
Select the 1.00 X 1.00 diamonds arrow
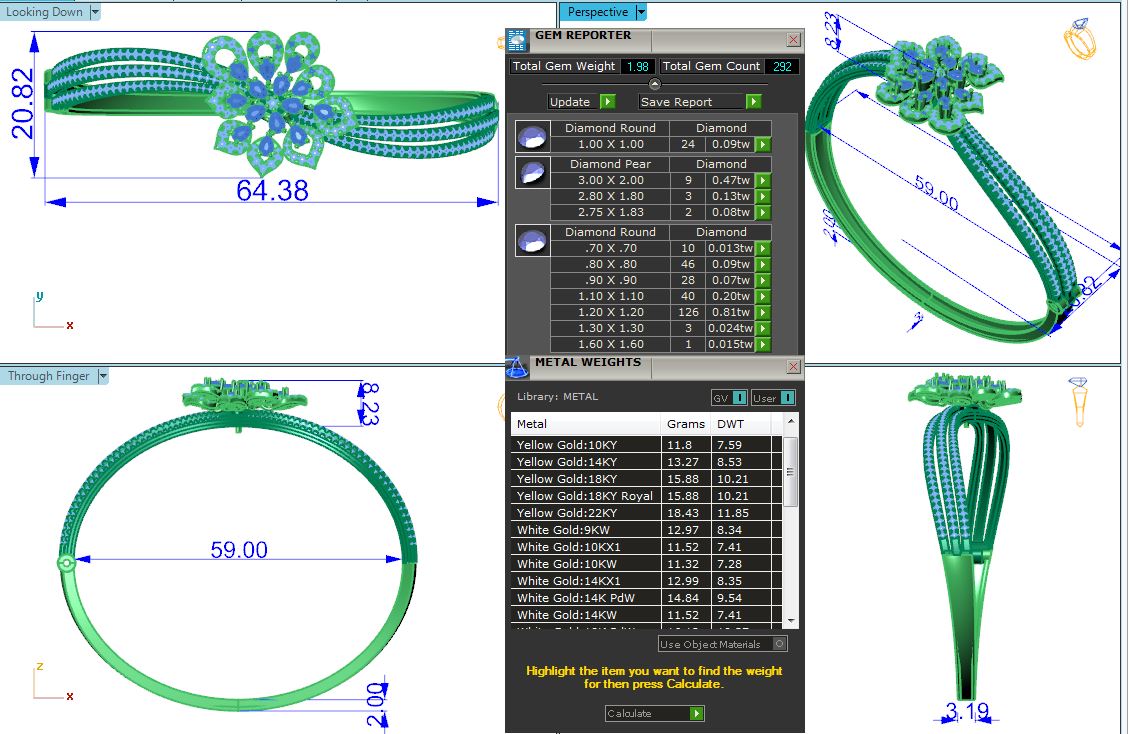click(763, 145)
